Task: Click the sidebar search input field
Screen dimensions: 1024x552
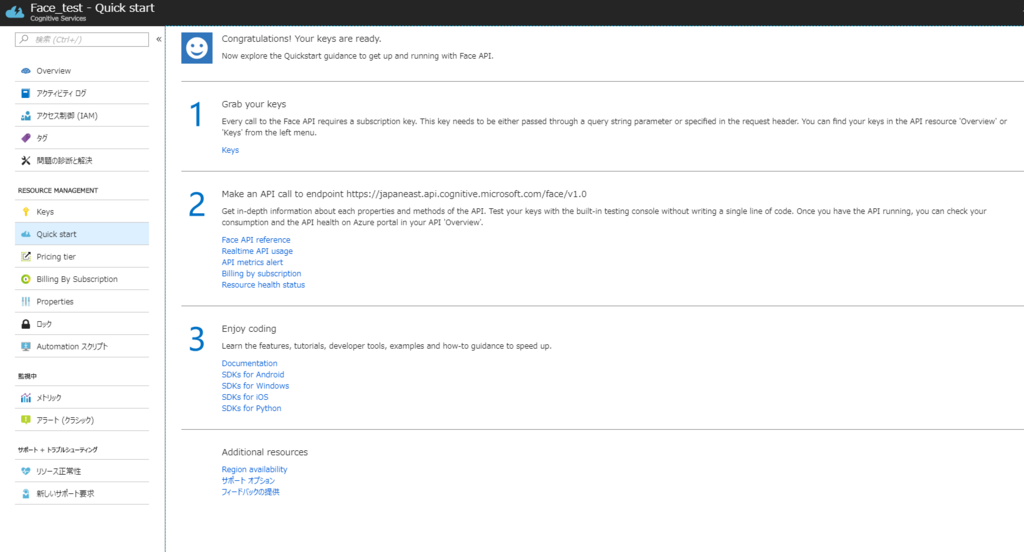Action: pyautogui.click(x=82, y=39)
